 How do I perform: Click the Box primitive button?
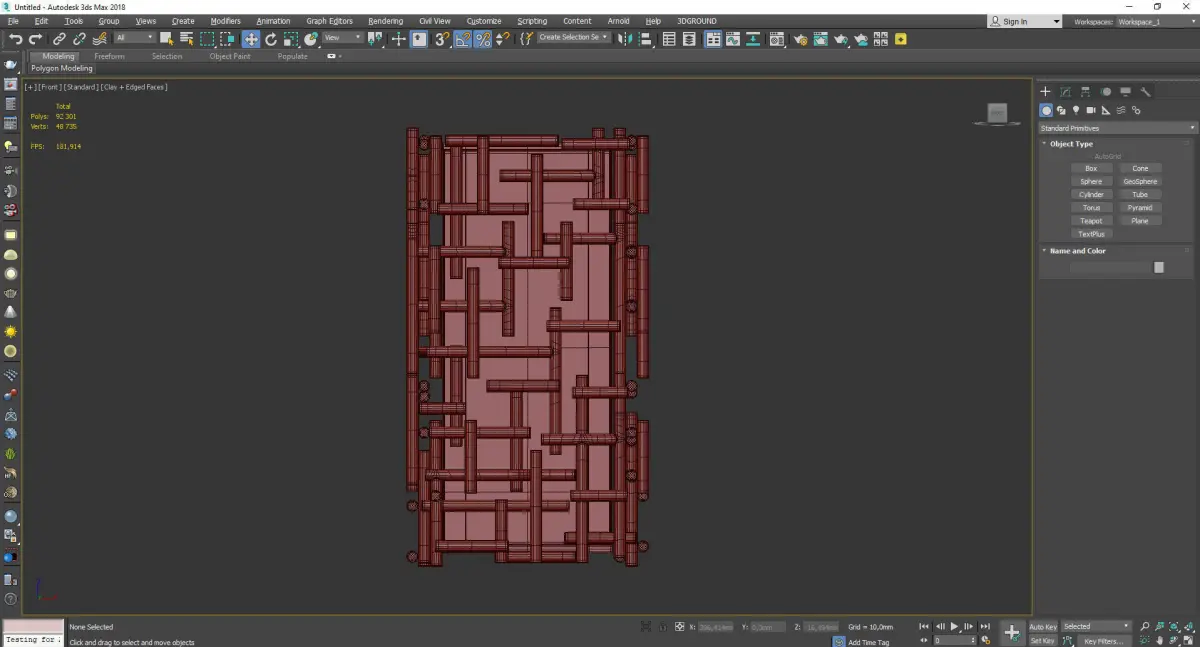[1091, 168]
